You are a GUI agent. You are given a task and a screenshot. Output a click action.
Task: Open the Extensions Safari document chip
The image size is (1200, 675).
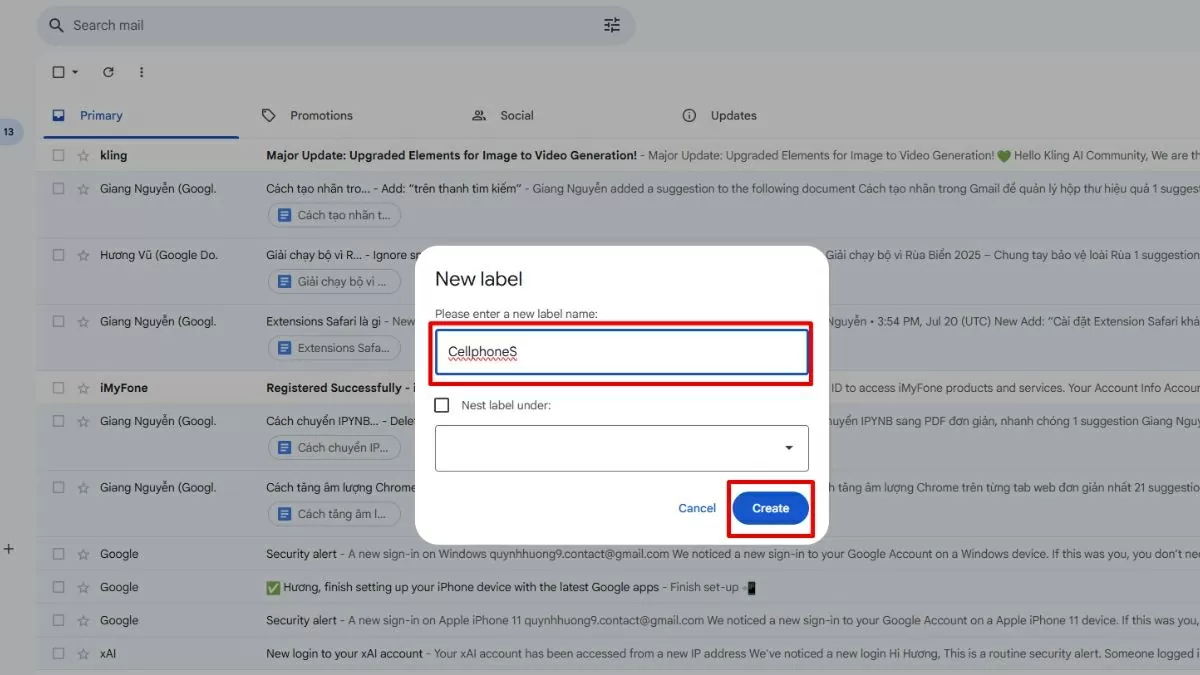click(x=334, y=348)
